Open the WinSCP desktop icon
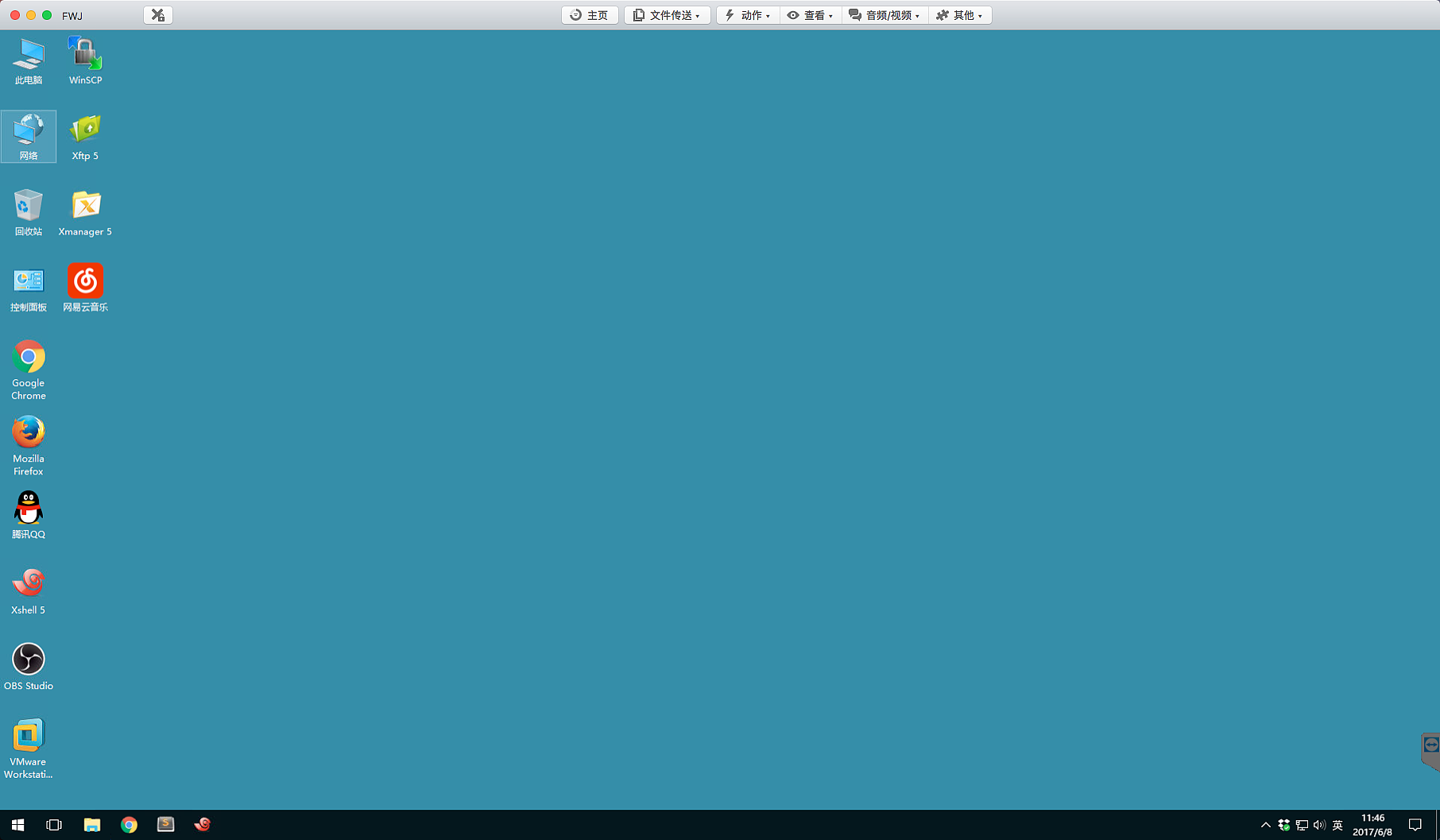This screenshot has width=1440, height=840. [85, 56]
